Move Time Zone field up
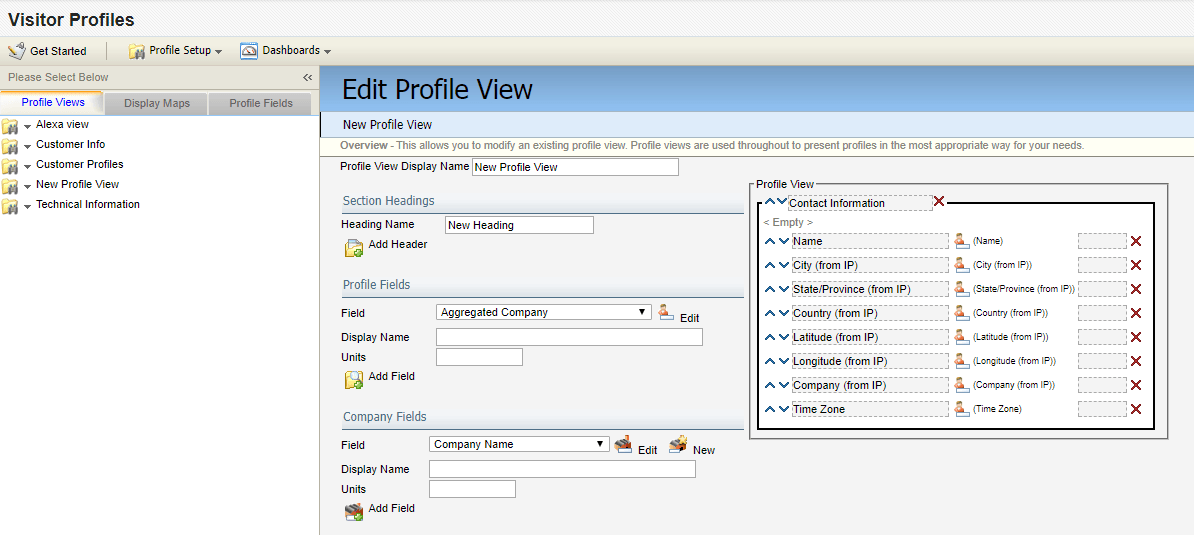This screenshot has width=1194, height=535. (x=770, y=409)
